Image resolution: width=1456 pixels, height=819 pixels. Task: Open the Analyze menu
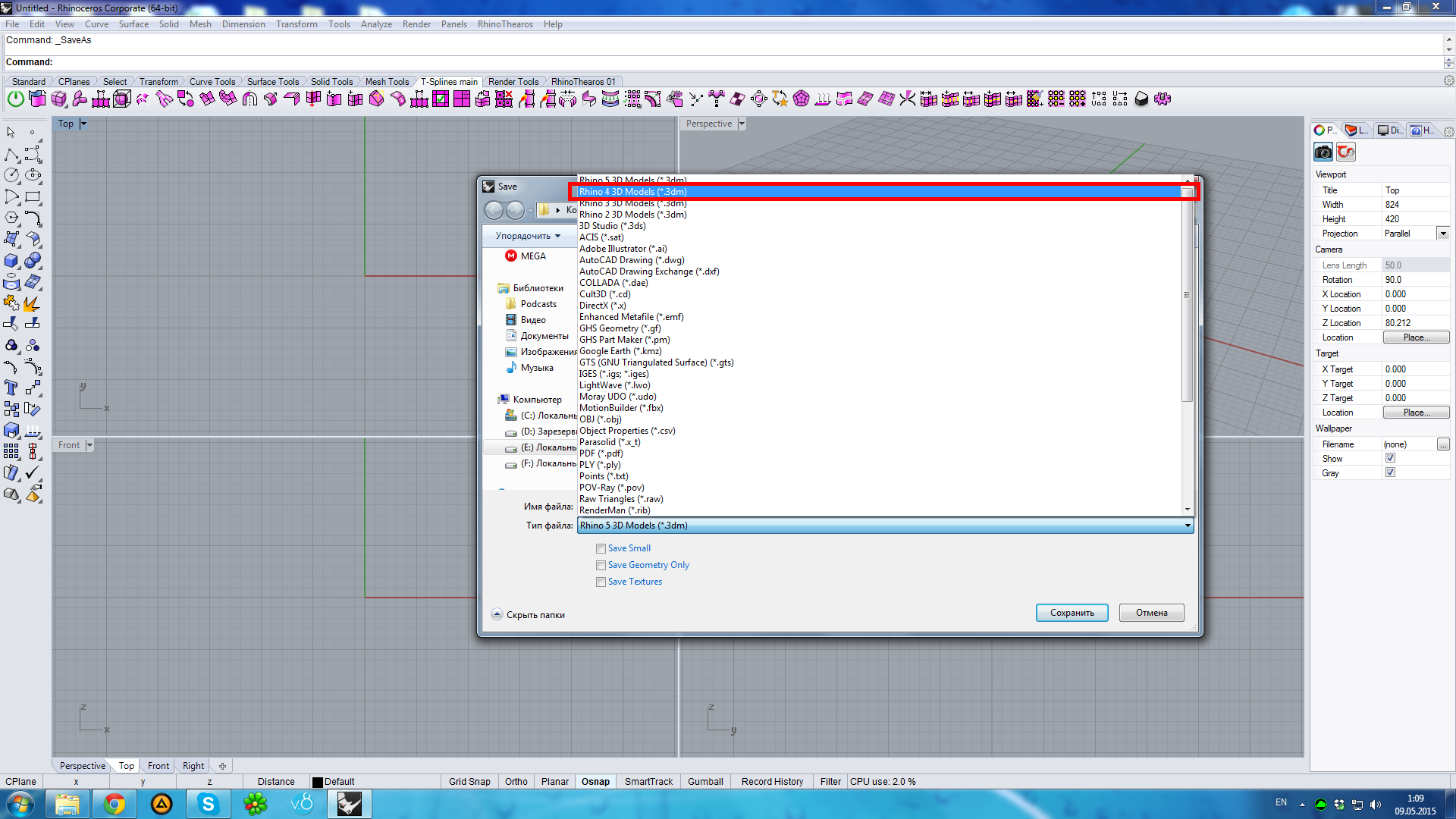coord(376,24)
